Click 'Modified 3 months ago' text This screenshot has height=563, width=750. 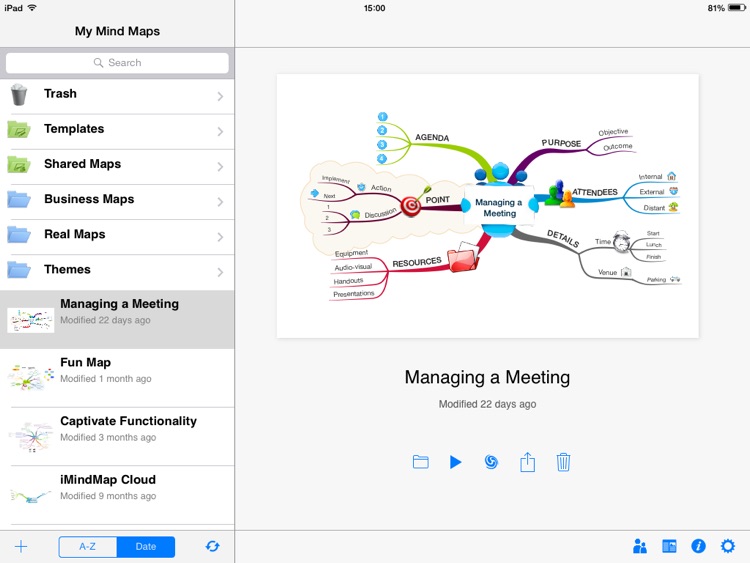[108, 438]
